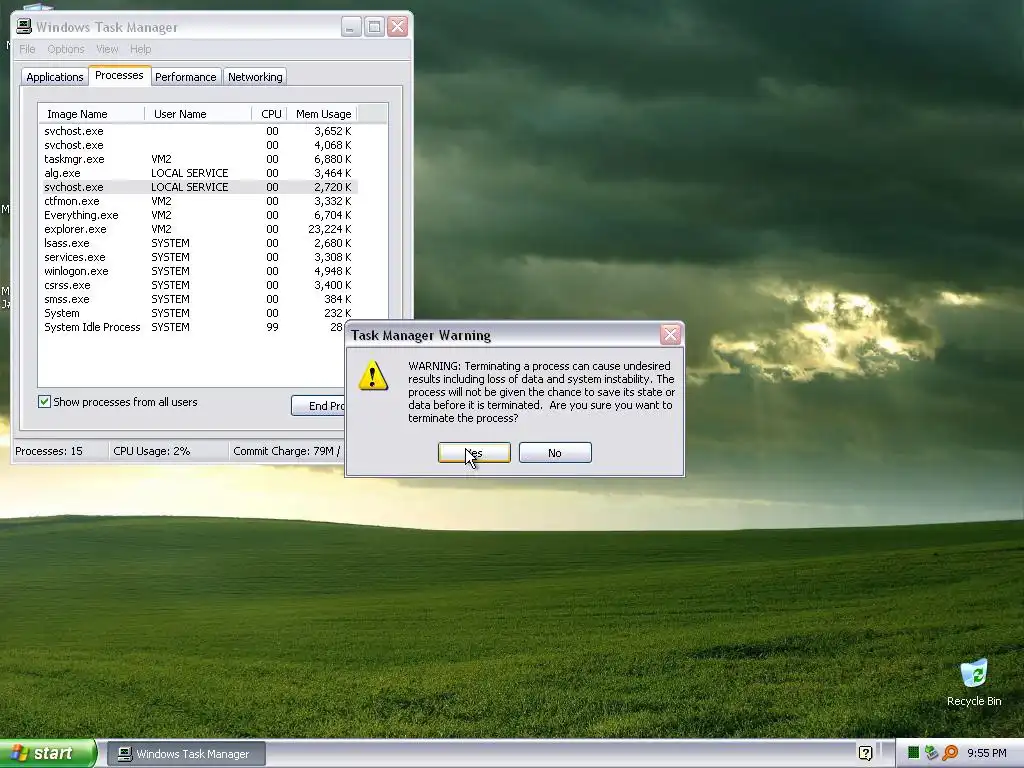
Task: Open the Help menu
Action: [x=140, y=49]
